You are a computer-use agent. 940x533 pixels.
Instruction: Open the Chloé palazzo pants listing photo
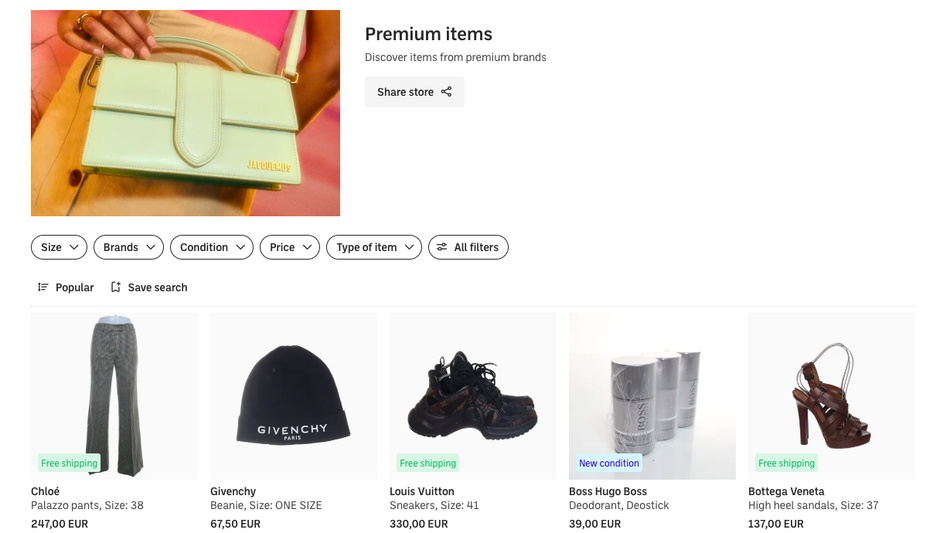click(114, 396)
